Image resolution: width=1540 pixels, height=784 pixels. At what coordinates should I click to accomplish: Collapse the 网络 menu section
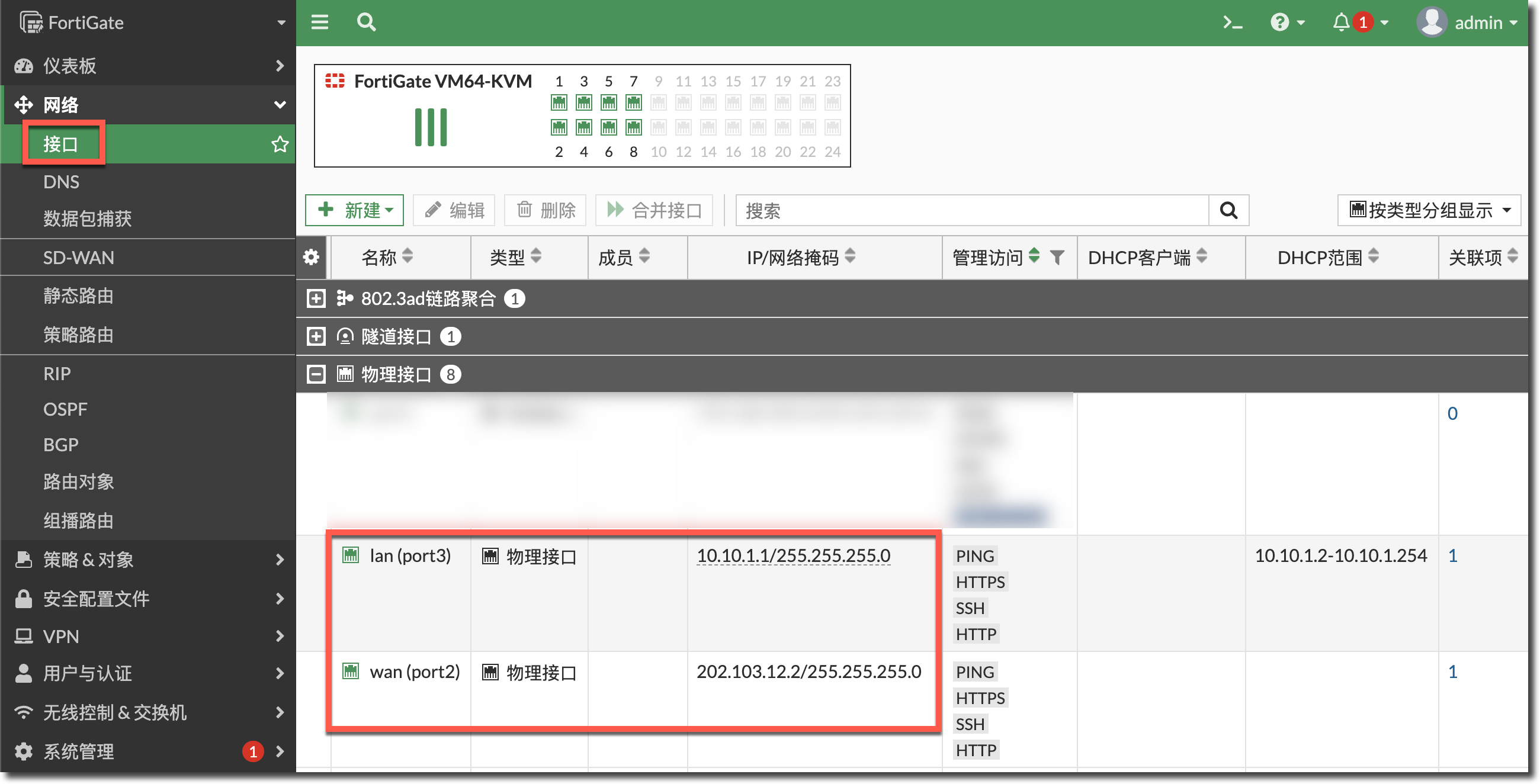click(148, 105)
